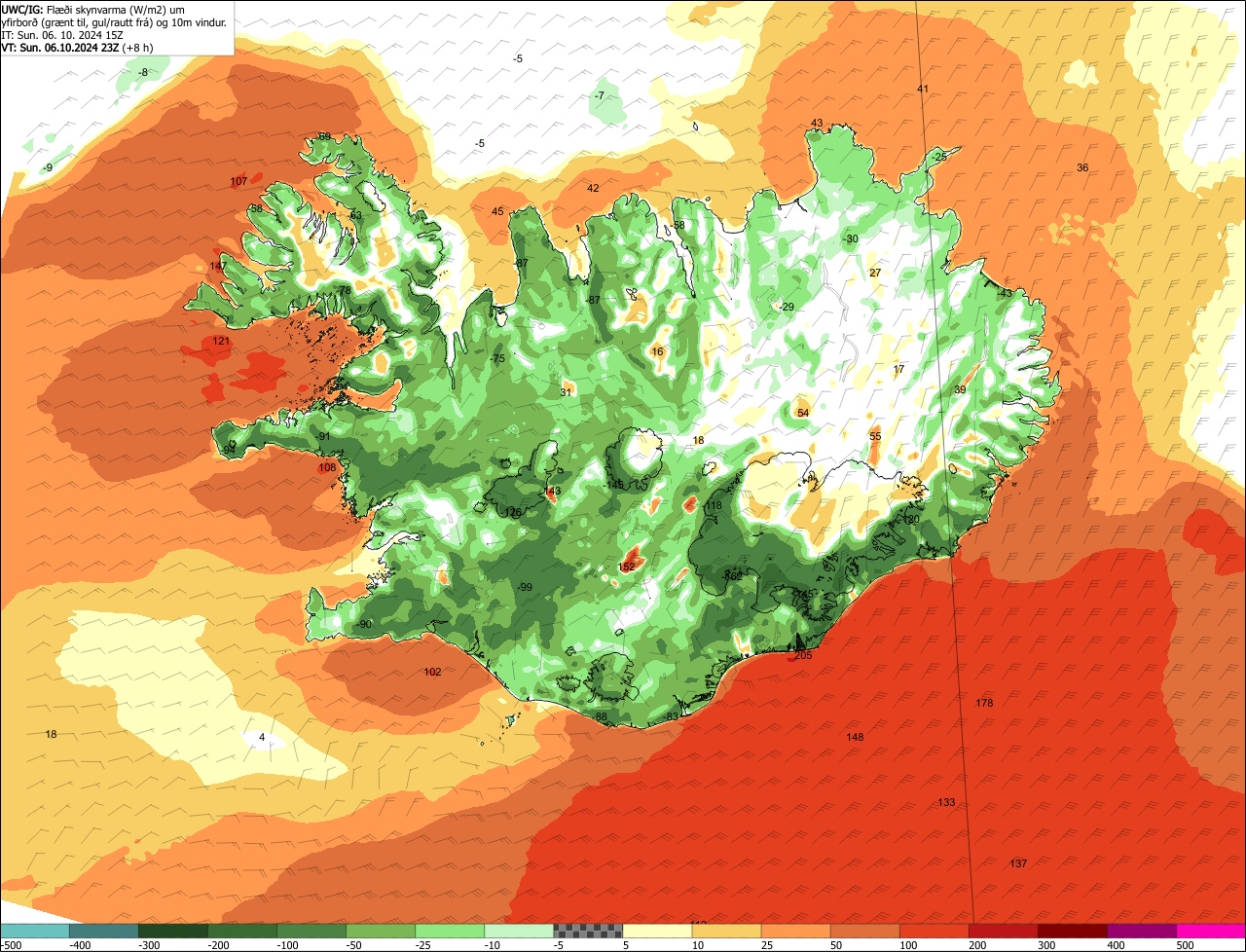
Task: Click the inland value 54
Action: (803, 413)
